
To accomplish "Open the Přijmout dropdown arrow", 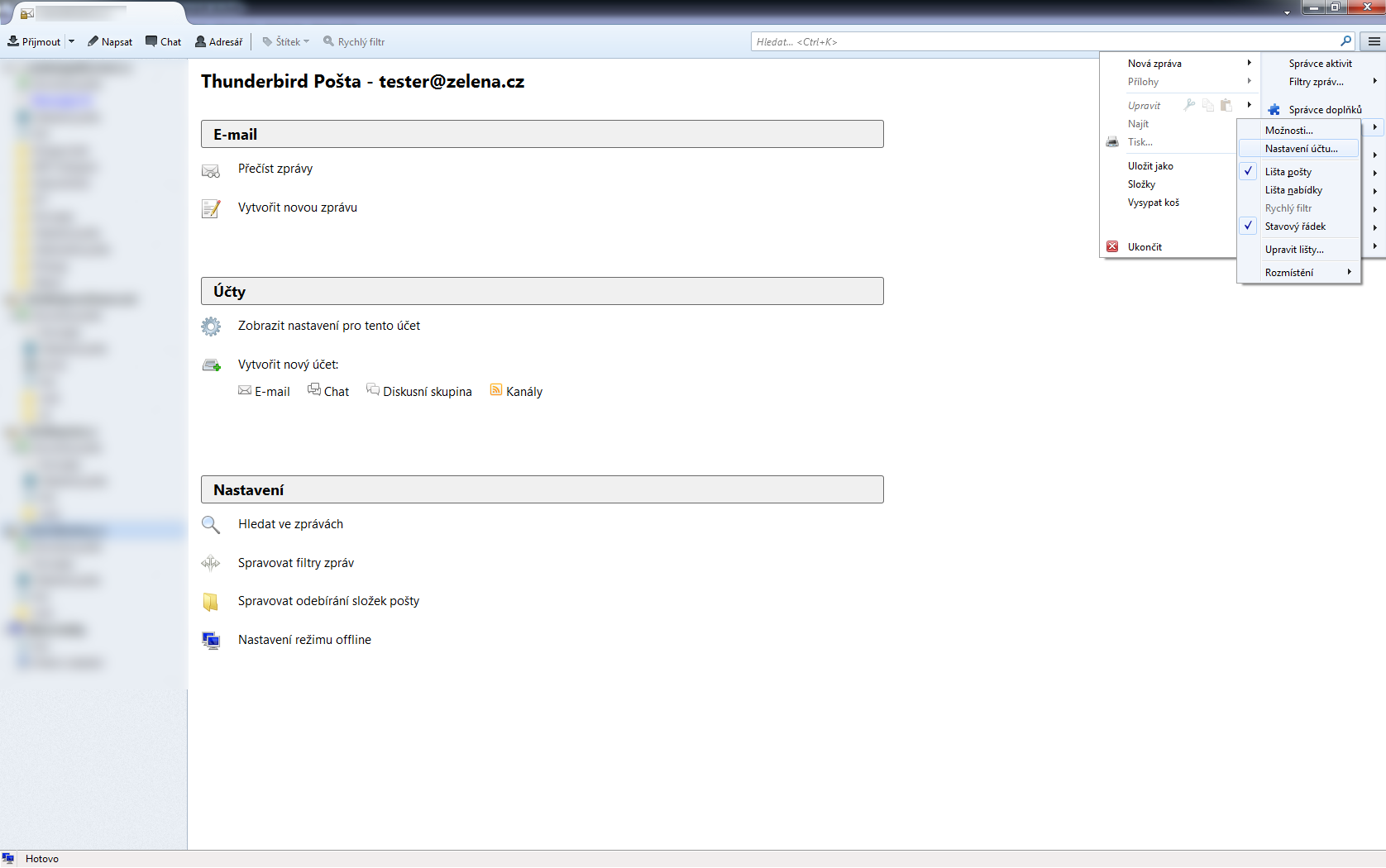I will [x=72, y=41].
